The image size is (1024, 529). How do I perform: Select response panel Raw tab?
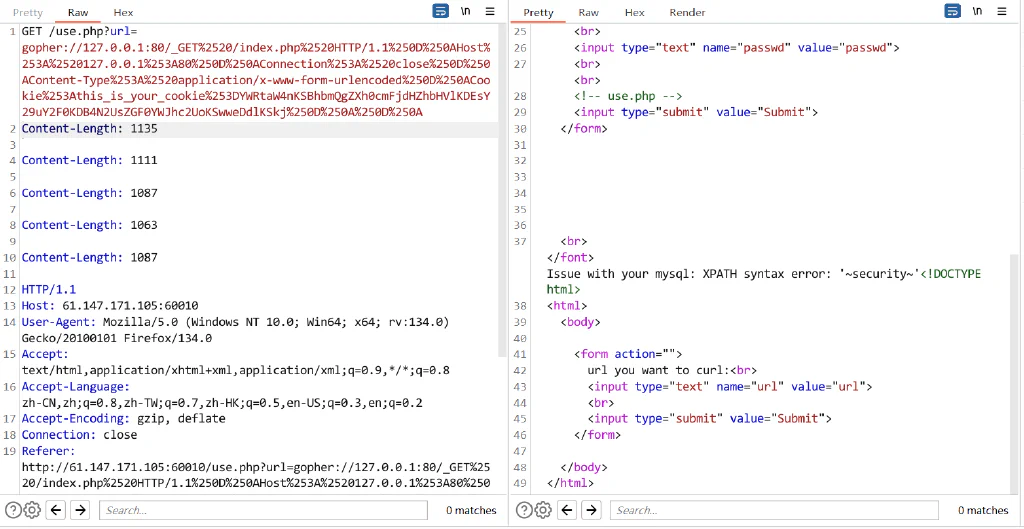point(588,12)
